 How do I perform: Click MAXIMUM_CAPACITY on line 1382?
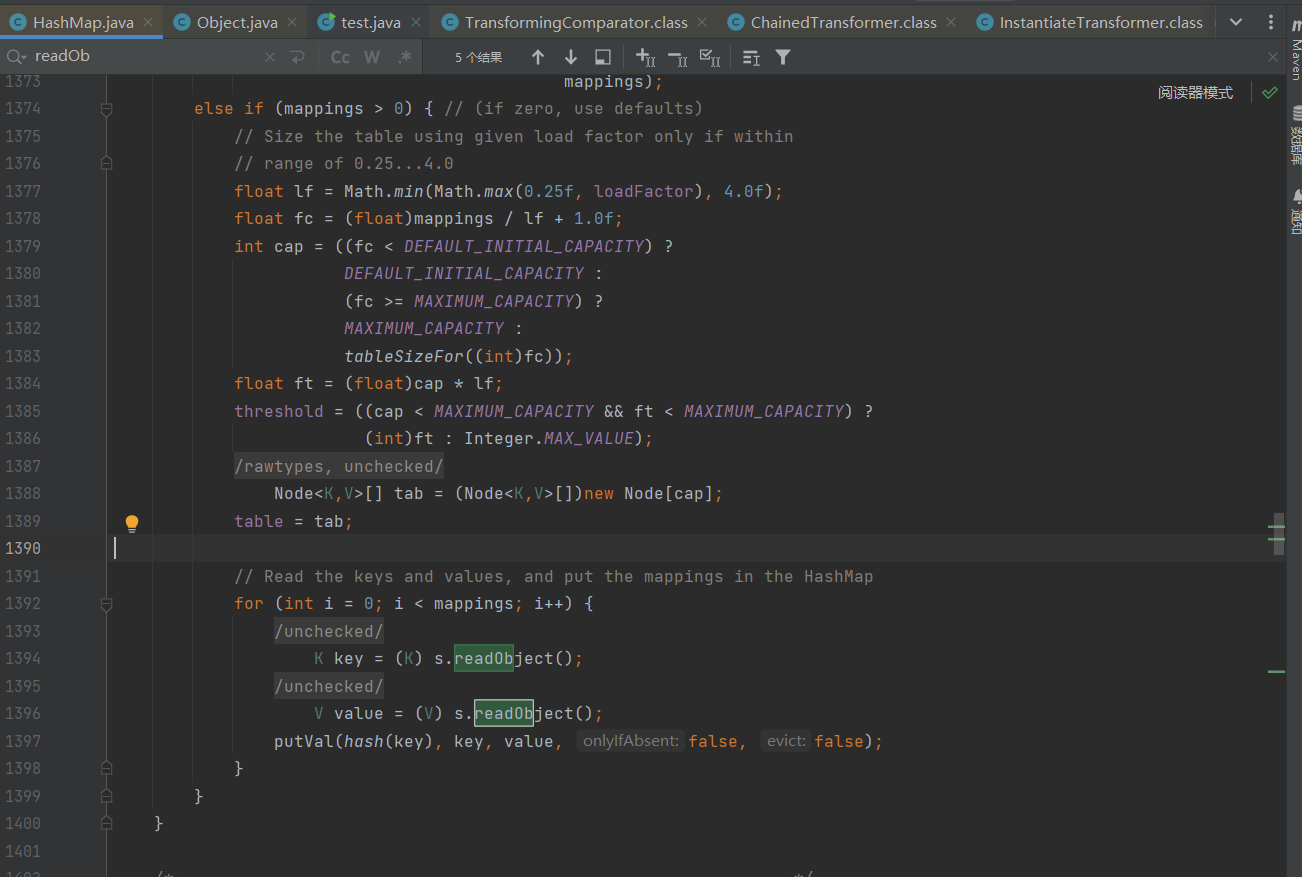pos(424,328)
